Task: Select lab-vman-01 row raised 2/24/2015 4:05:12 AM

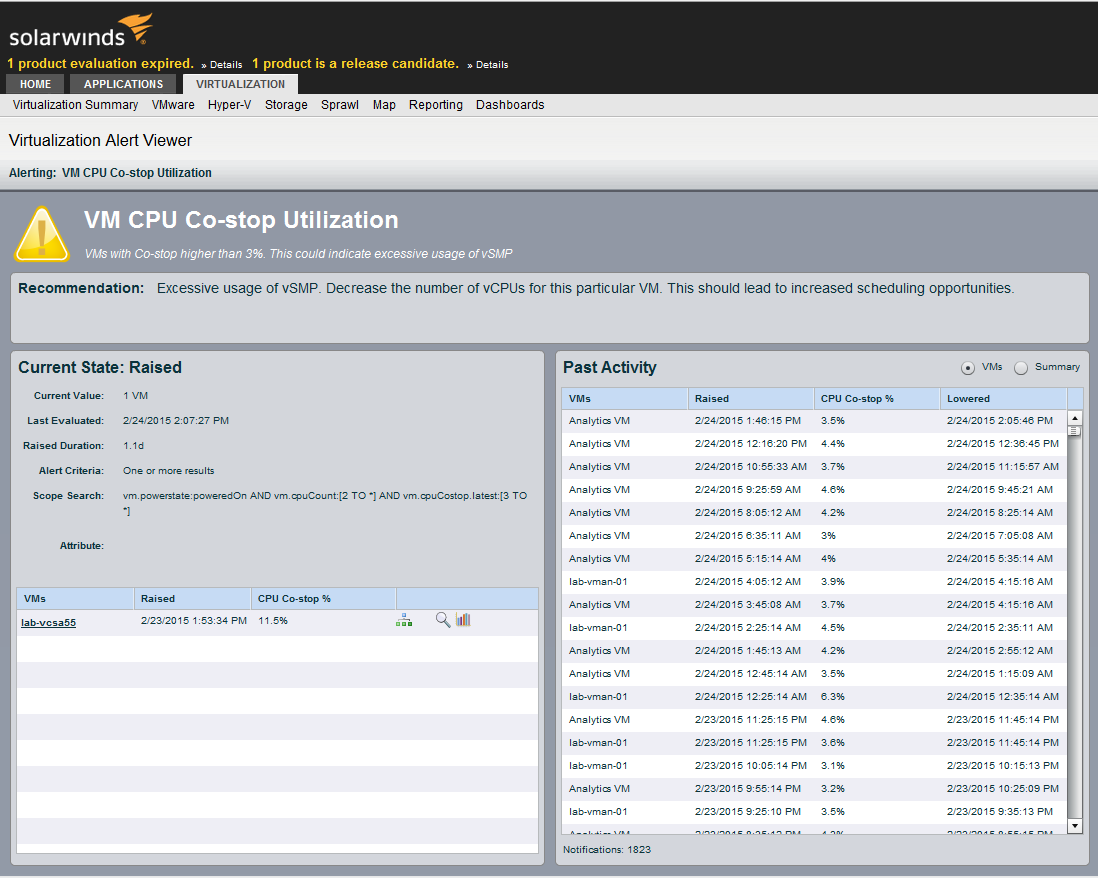Action: pos(814,582)
